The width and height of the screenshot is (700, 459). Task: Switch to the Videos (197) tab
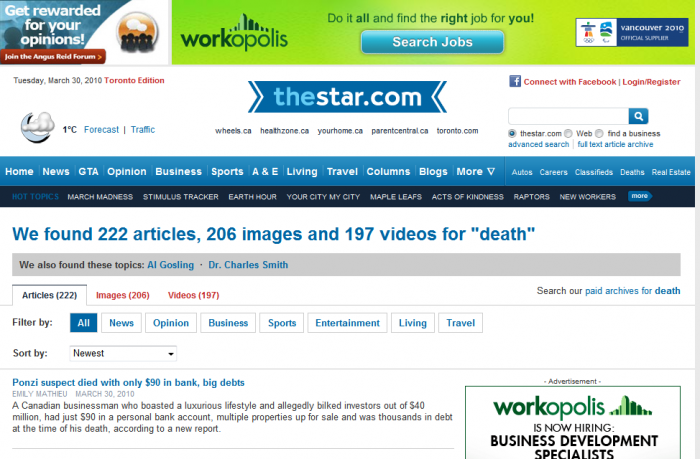click(193, 295)
